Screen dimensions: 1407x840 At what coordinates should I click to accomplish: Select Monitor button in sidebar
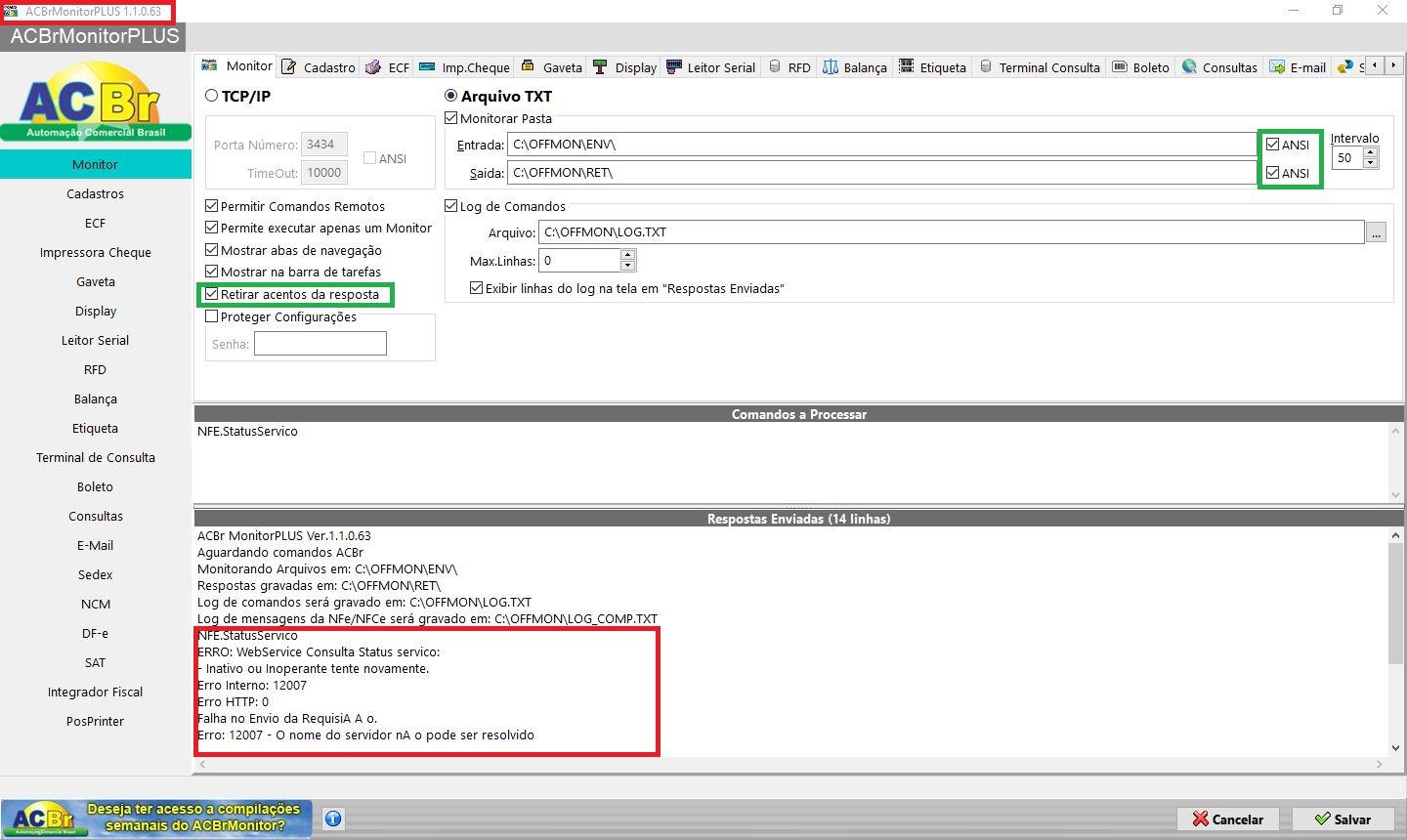click(x=96, y=164)
